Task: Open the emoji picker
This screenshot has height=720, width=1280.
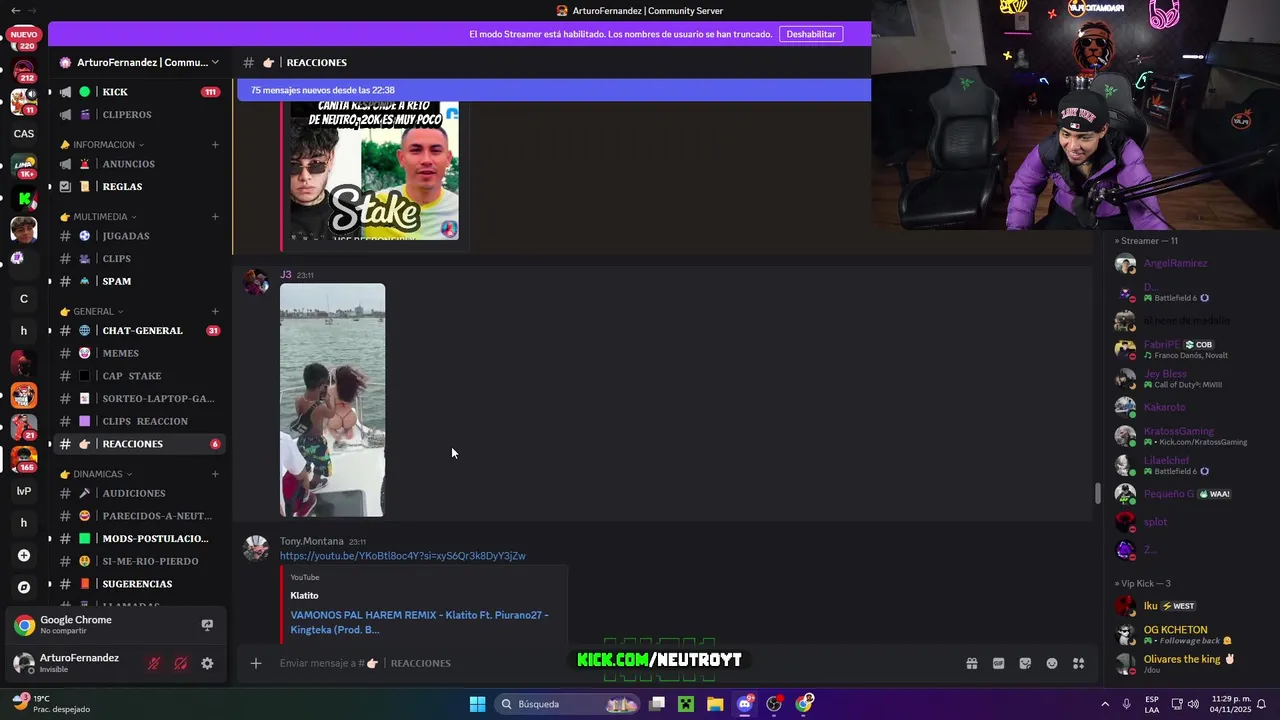Action: (1052, 663)
